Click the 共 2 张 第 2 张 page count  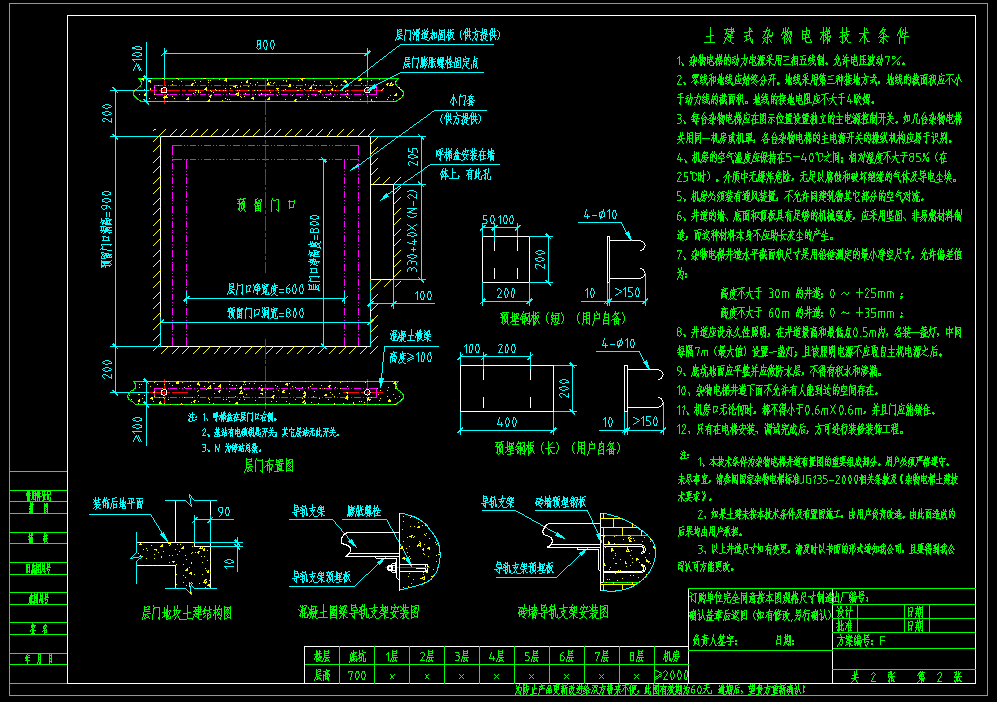point(906,677)
